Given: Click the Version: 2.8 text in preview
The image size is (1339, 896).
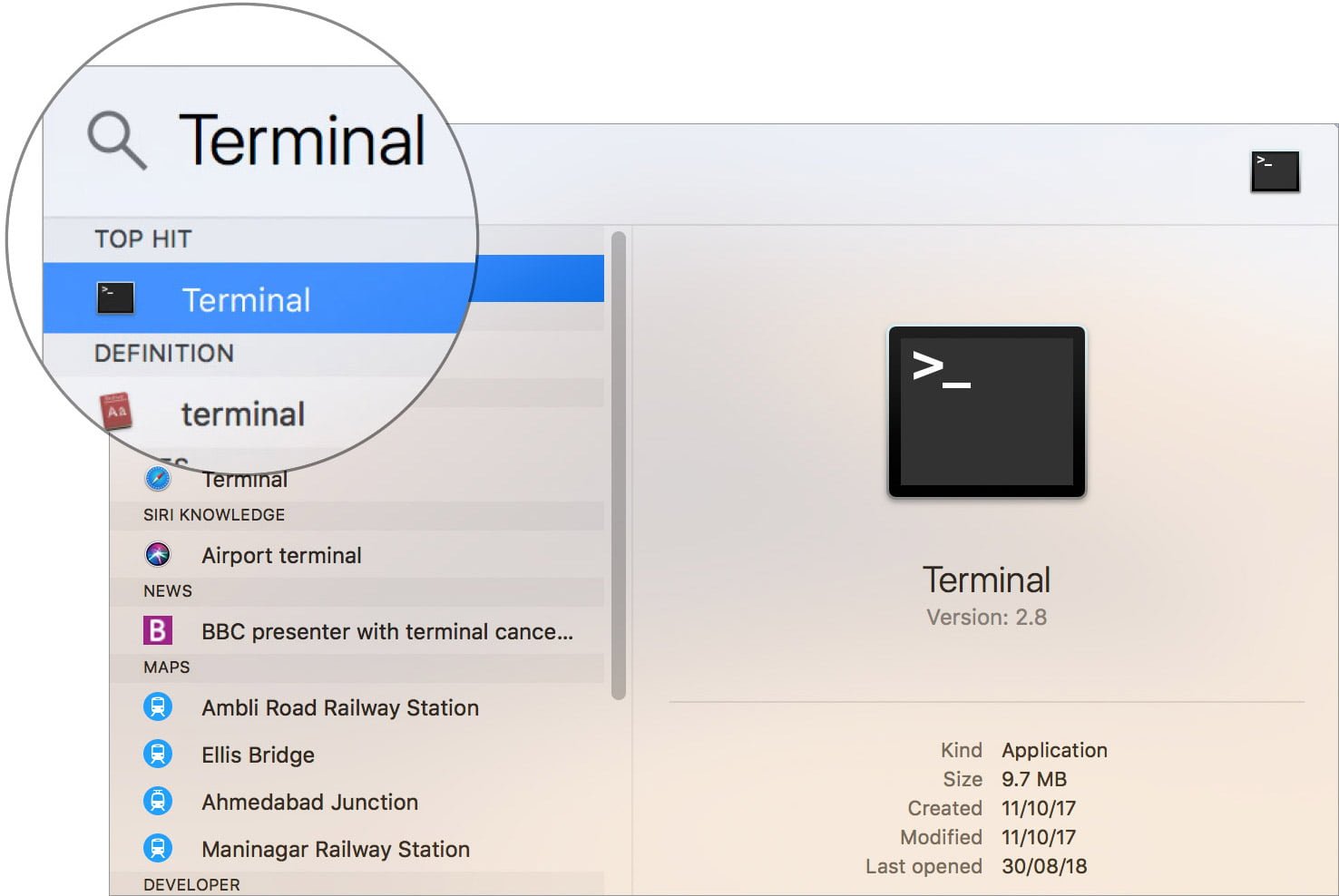Looking at the screenshot, I should [x=986, y=618].
